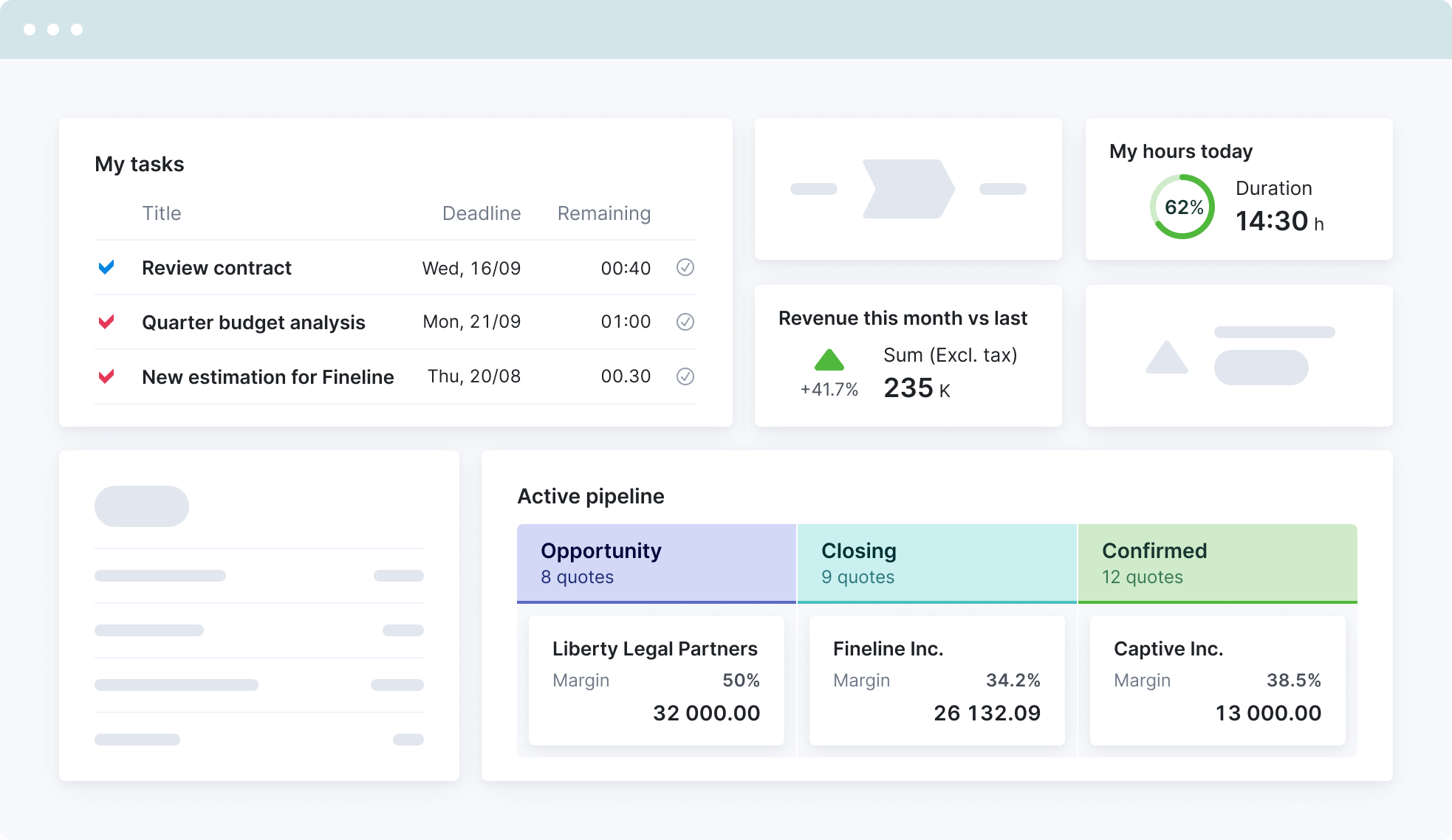Click the grey triangle placeholder icon

tap(1166, 358)
